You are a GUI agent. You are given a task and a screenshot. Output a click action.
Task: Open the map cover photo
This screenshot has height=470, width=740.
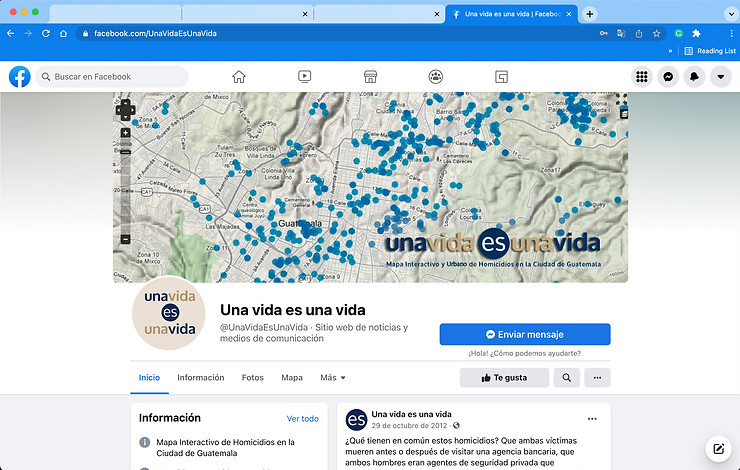tap(370, 187)
